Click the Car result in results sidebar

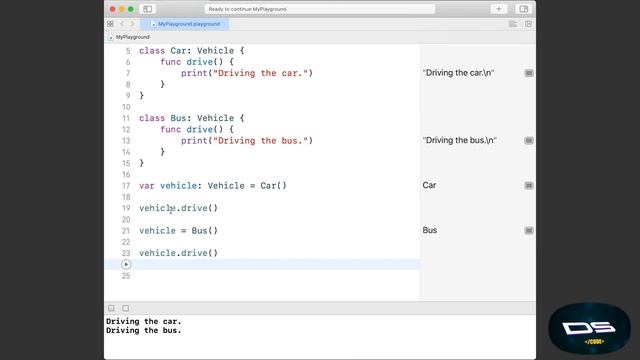tap(429, 185)
